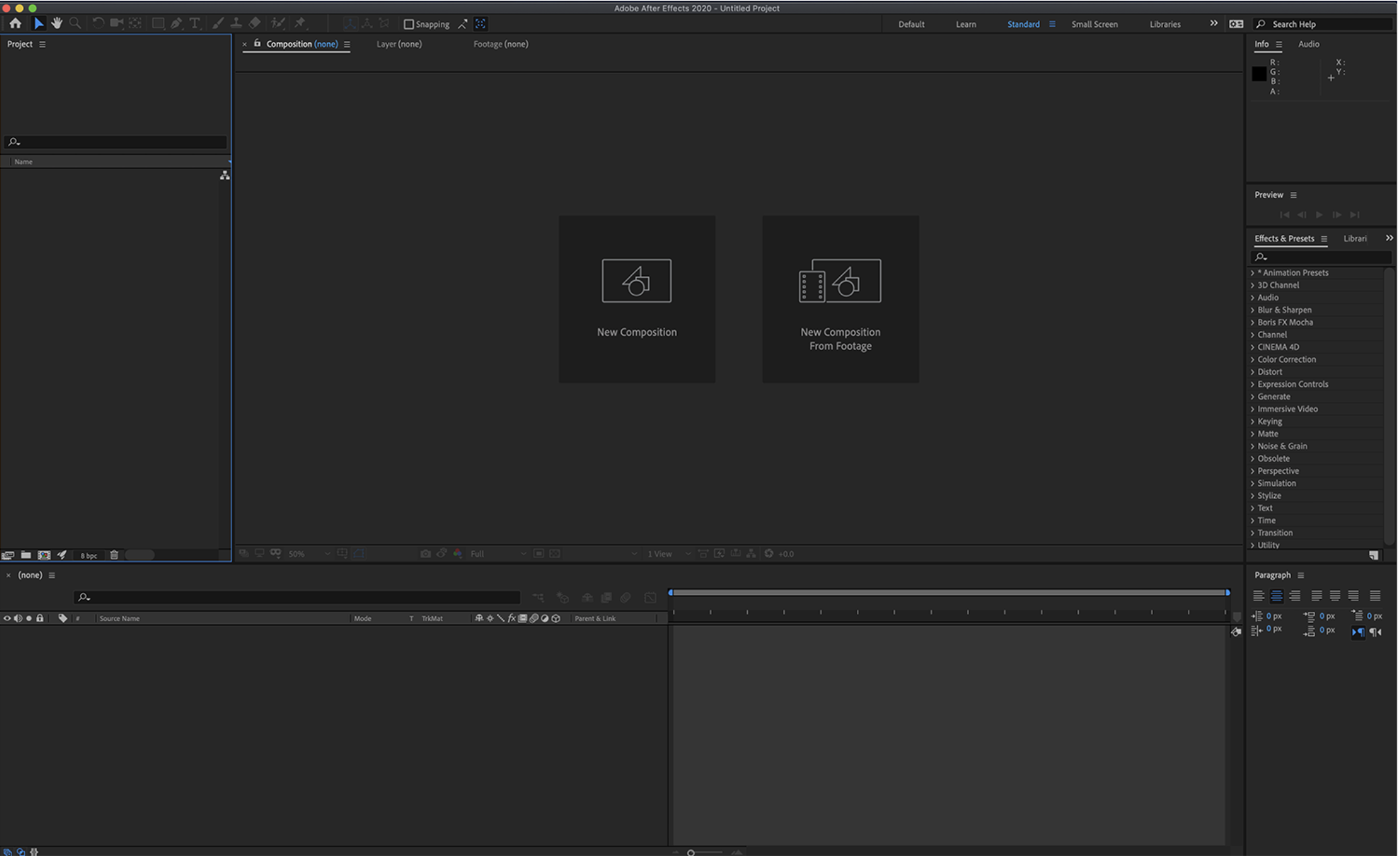This screenshot has width=1400, height=856.
Task: Click the Info panel black color swatch
Action: [x=1259, y=74]
